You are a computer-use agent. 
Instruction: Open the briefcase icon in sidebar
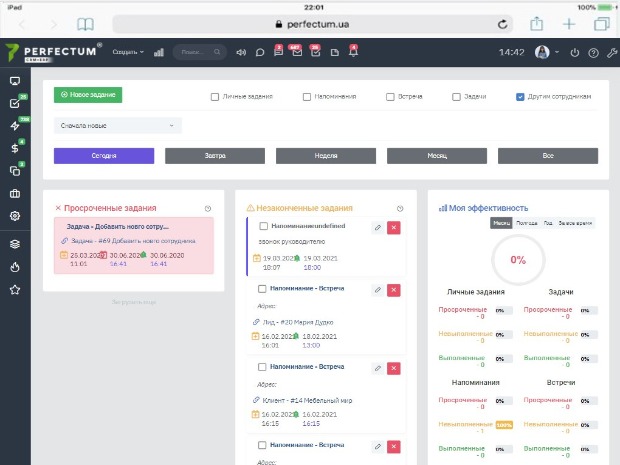tap(15, 193)
